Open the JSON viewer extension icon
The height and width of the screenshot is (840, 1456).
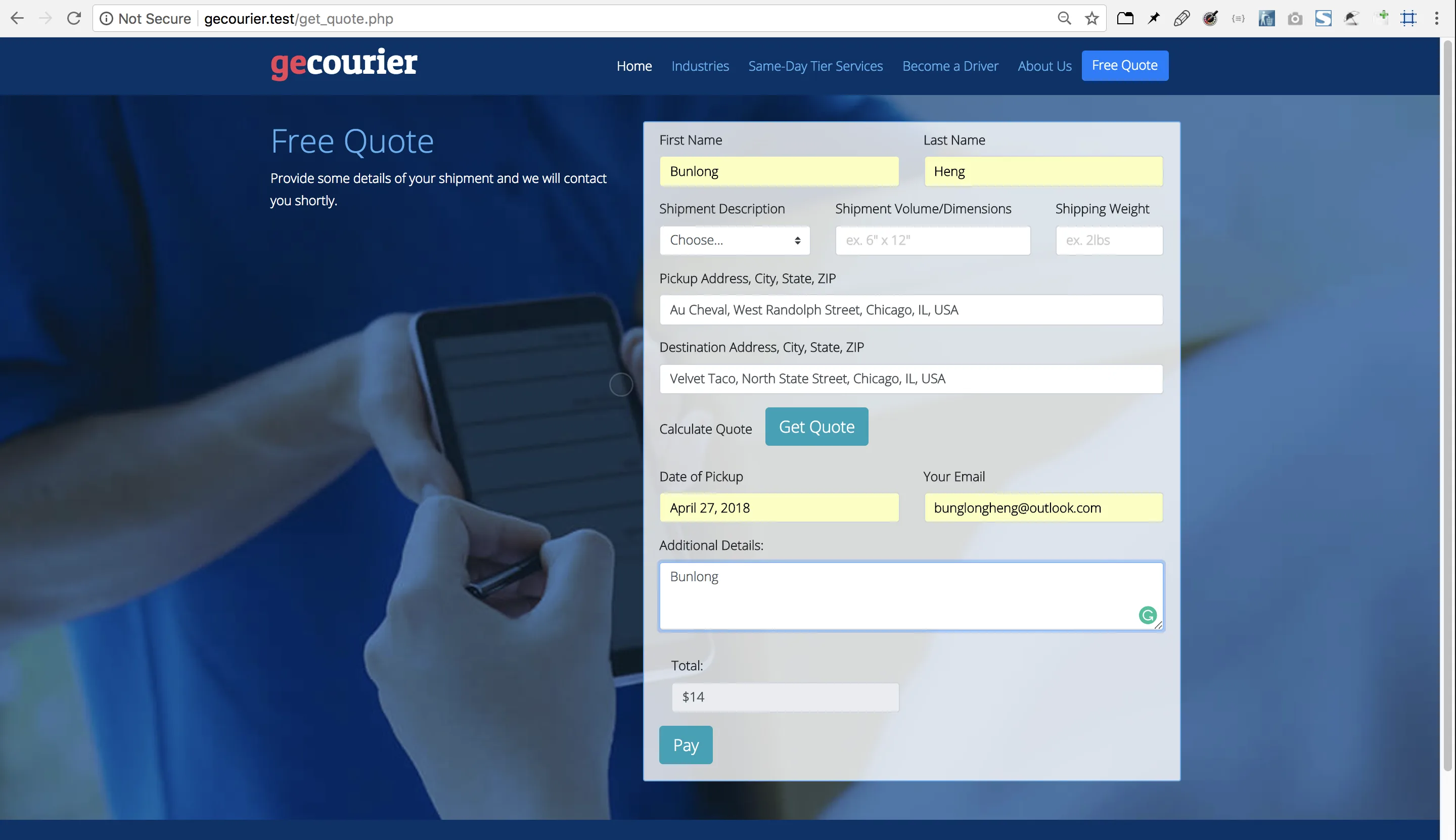1239,18
